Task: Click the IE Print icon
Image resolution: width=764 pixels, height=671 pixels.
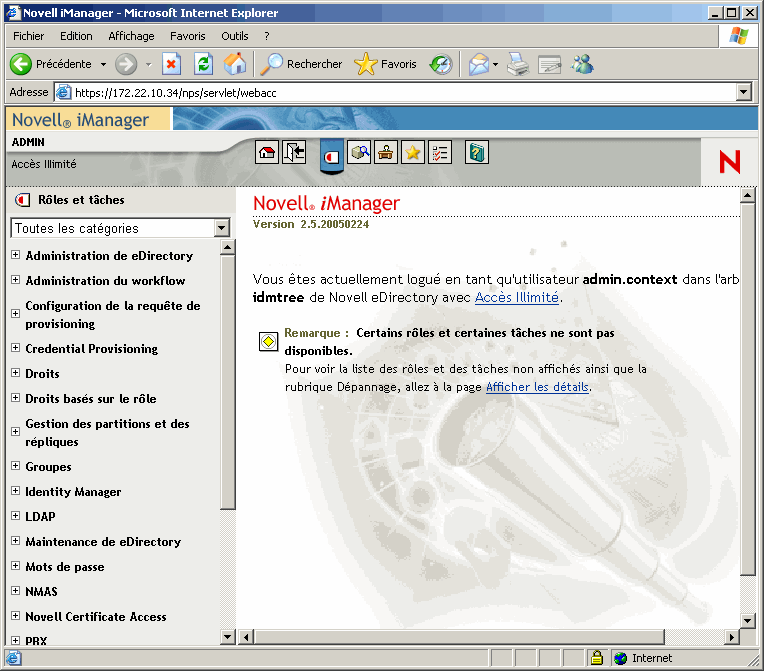Action: [x=517, y=64]
